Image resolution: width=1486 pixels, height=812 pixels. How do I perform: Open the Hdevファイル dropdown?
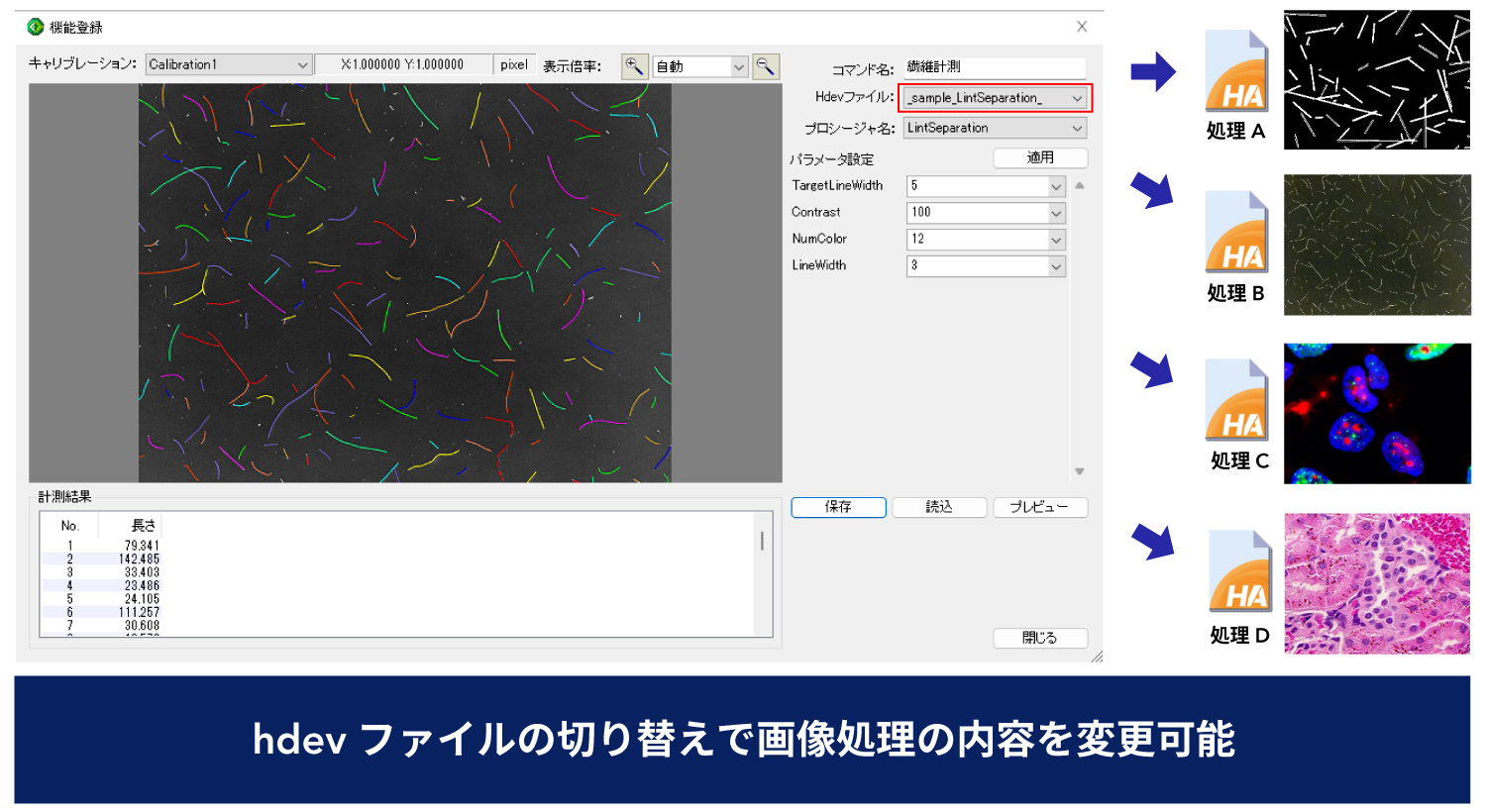coord(1077,98)
